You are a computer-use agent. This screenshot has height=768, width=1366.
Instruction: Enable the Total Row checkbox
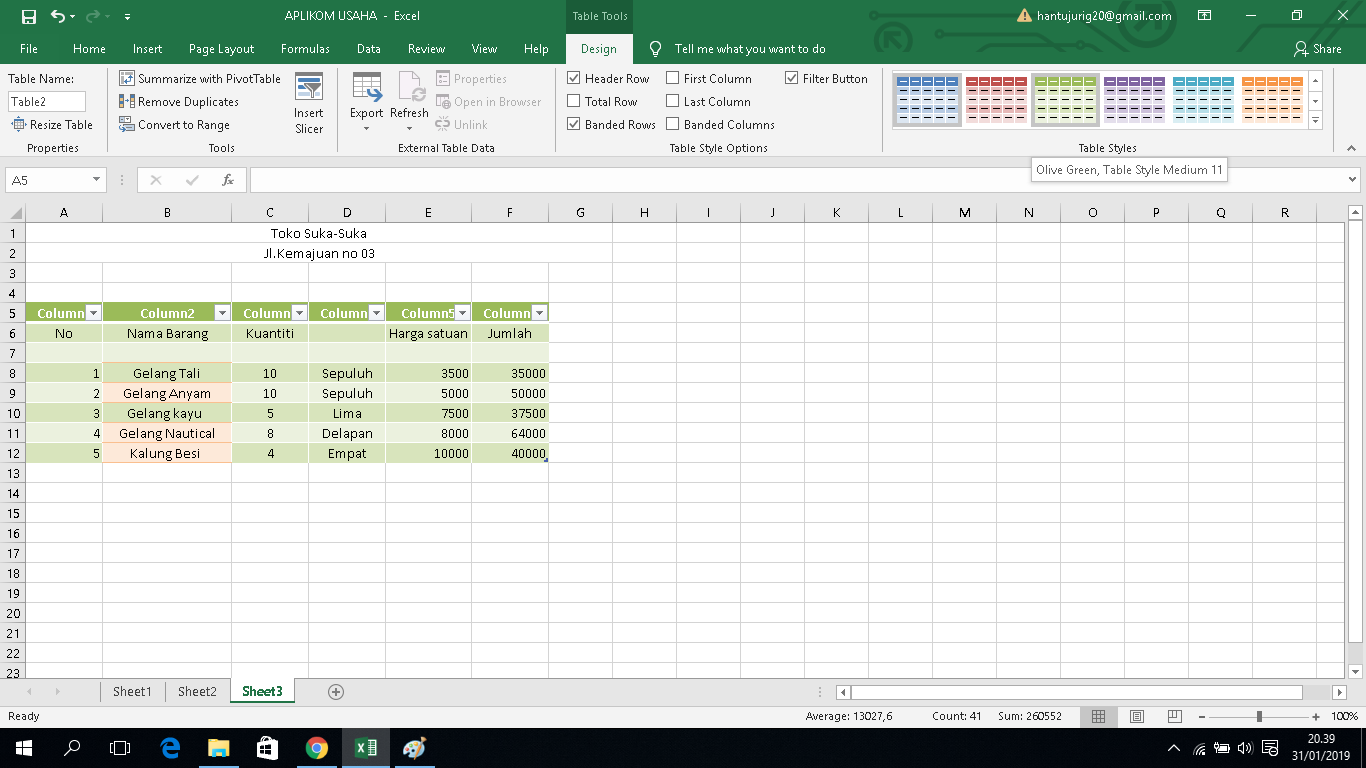574,101
